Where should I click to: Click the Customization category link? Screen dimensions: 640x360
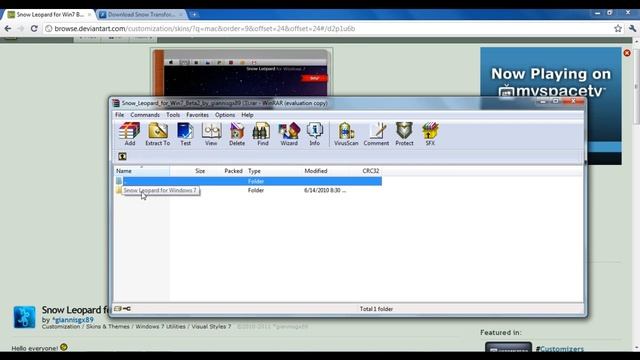(x=61, y=327)
